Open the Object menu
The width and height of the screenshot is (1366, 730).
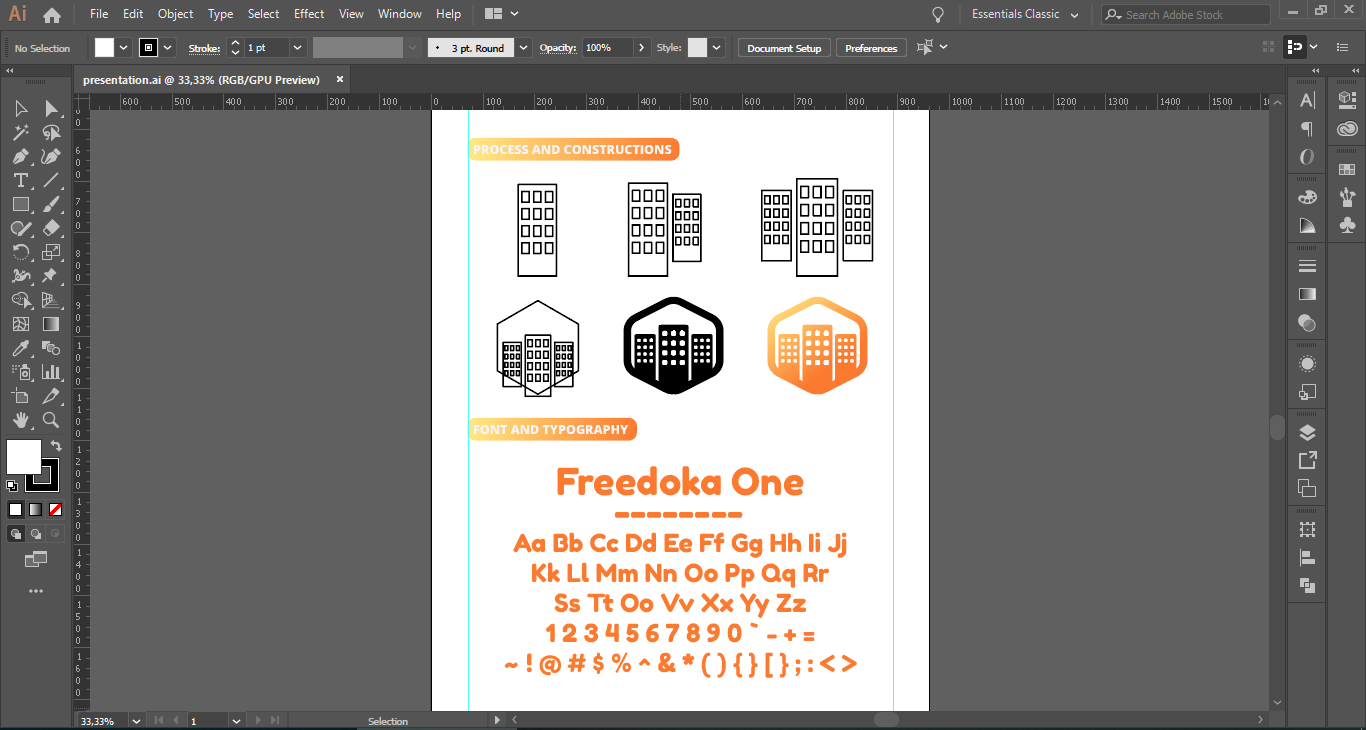click(x=176, y=14)
